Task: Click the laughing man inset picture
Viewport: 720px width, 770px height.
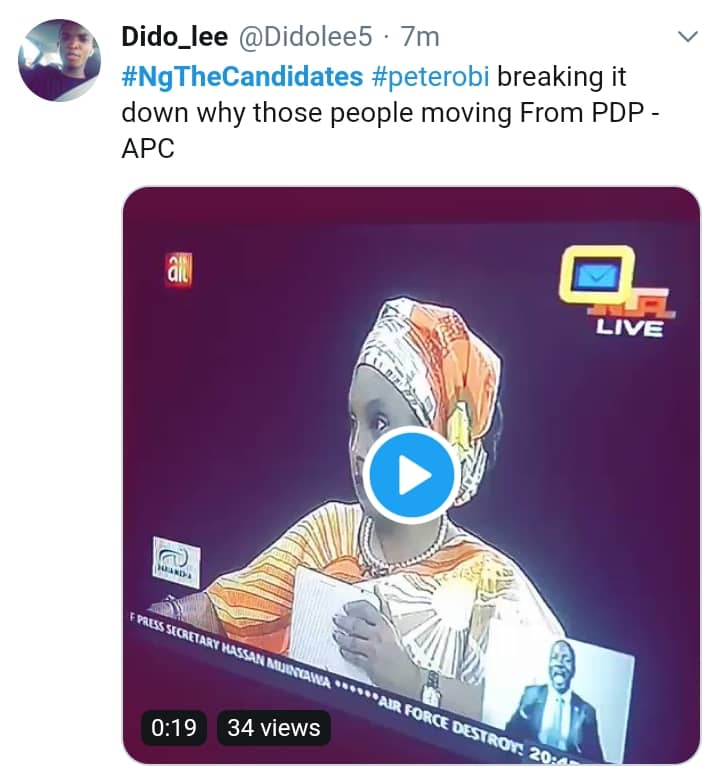Action: (567, 693)
